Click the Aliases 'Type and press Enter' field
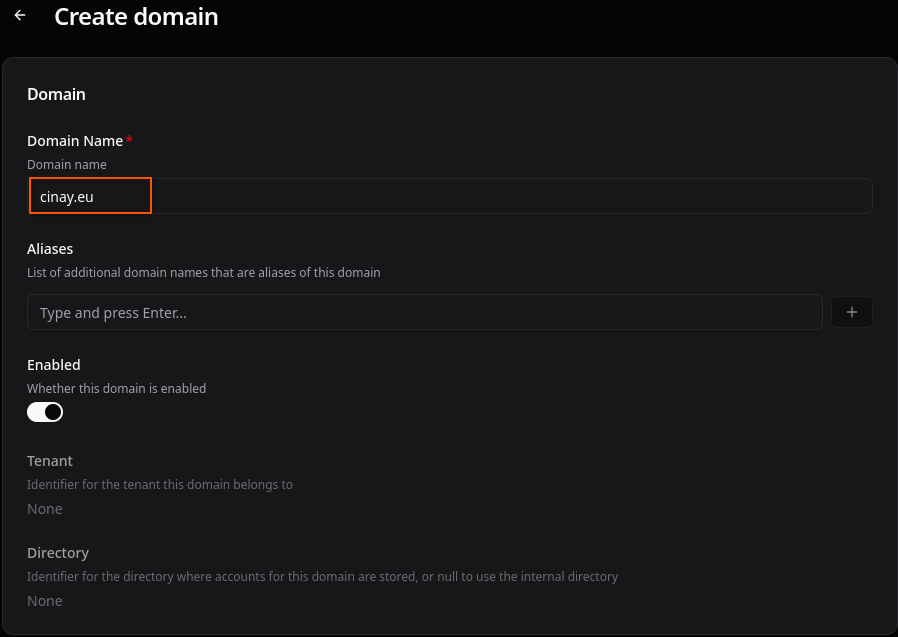 (x=424, y=313)
